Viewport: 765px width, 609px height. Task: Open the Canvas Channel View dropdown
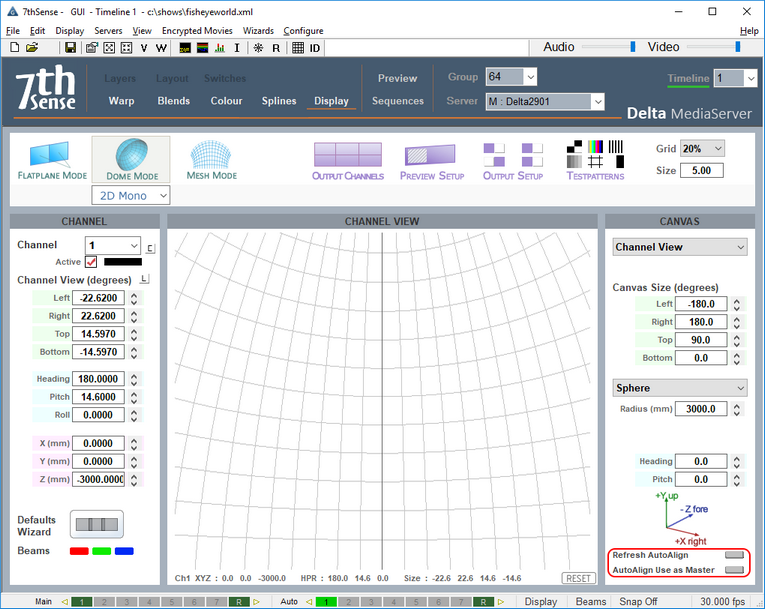[680, 247]
